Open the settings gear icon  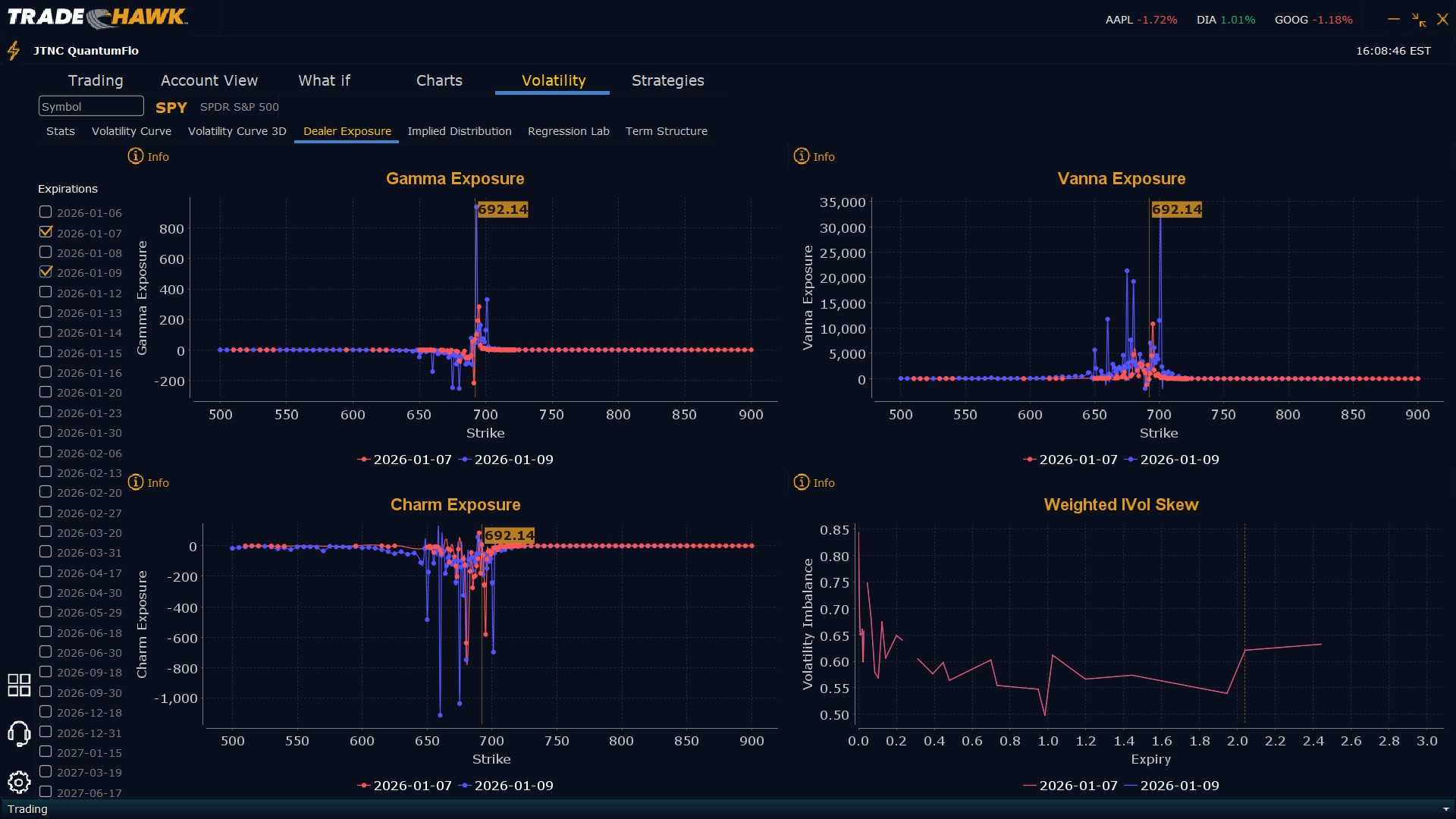pos(19,782)
